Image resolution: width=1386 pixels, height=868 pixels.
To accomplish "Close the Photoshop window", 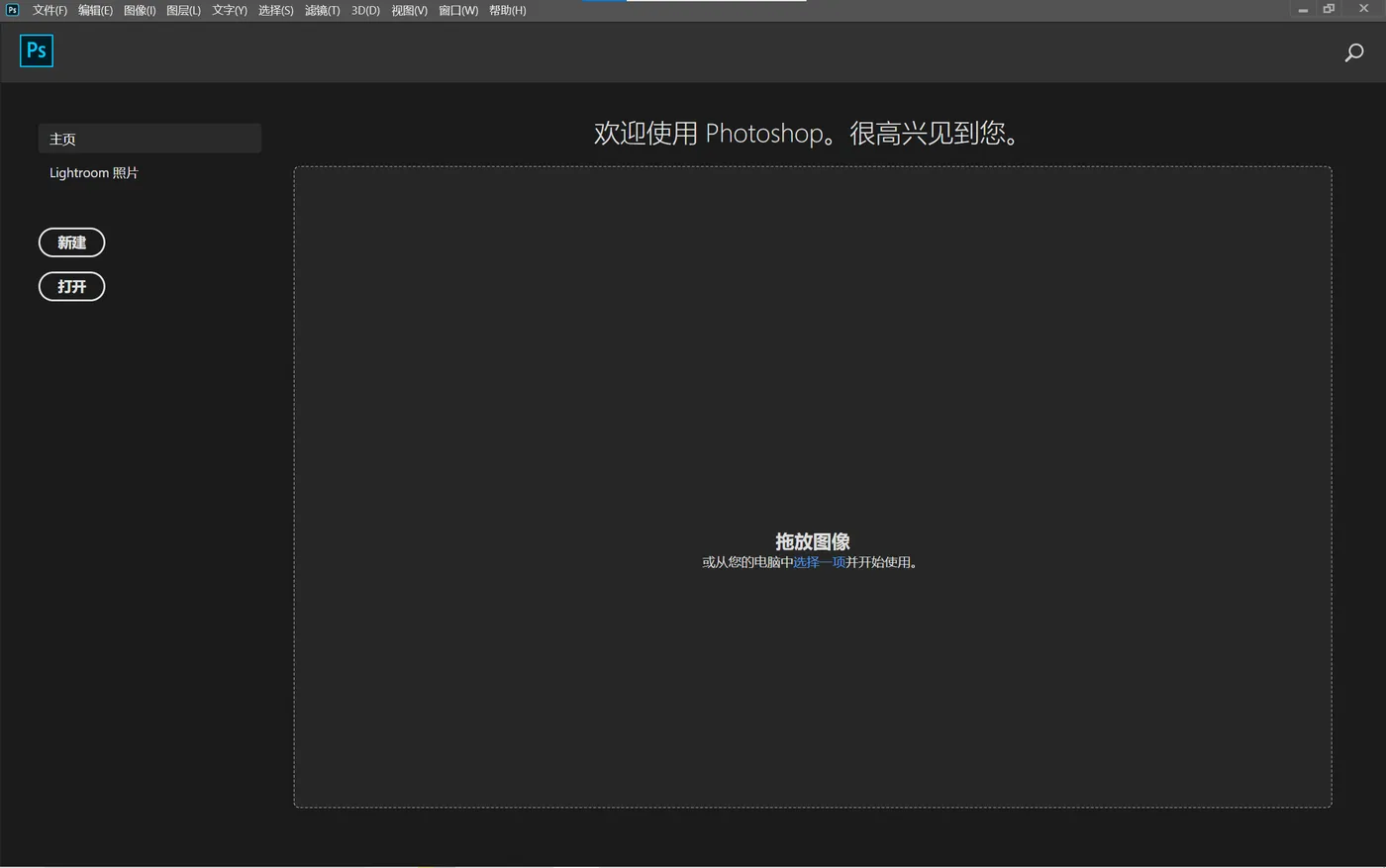I will pos(1364,9).
